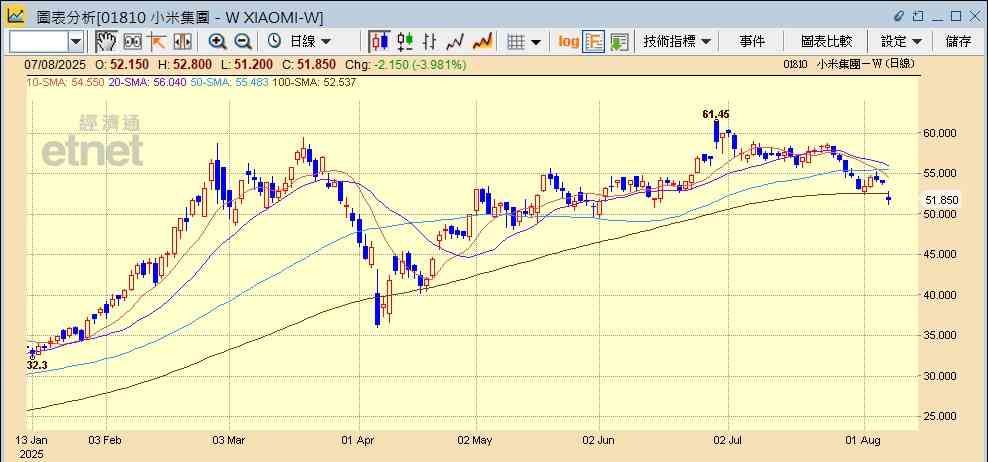Toggle the log scale button
Viewport: 988px width, 462px height.
click(x=568, y=42)
